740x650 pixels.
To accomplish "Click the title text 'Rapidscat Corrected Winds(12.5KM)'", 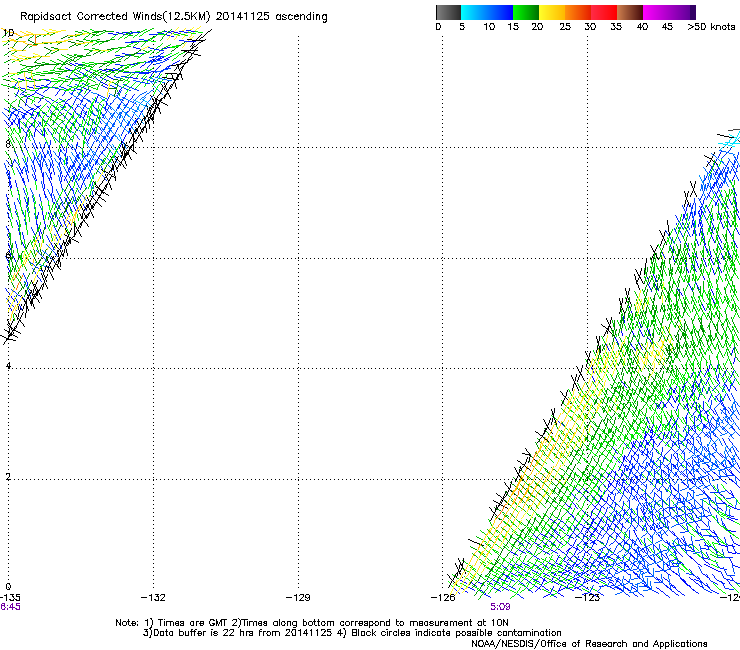I will pos(115,17).
